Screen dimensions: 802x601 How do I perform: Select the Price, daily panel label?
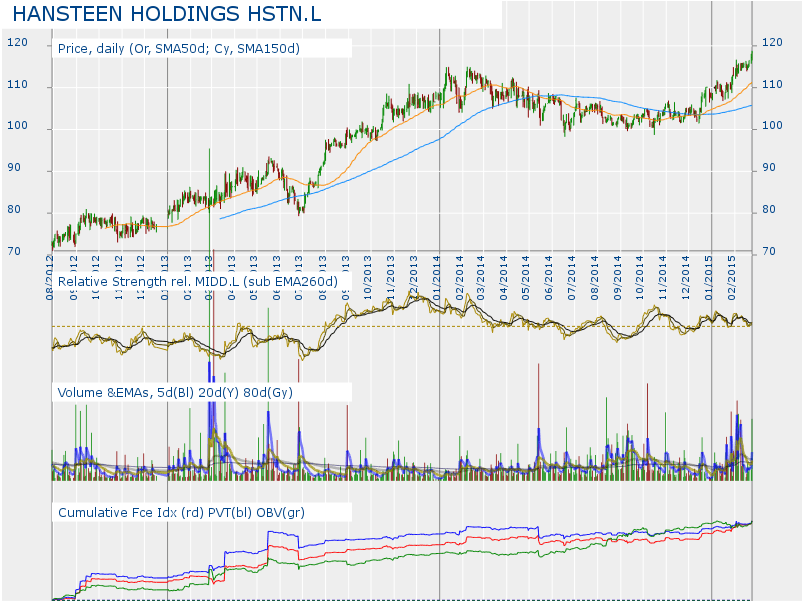click(179, 48)
